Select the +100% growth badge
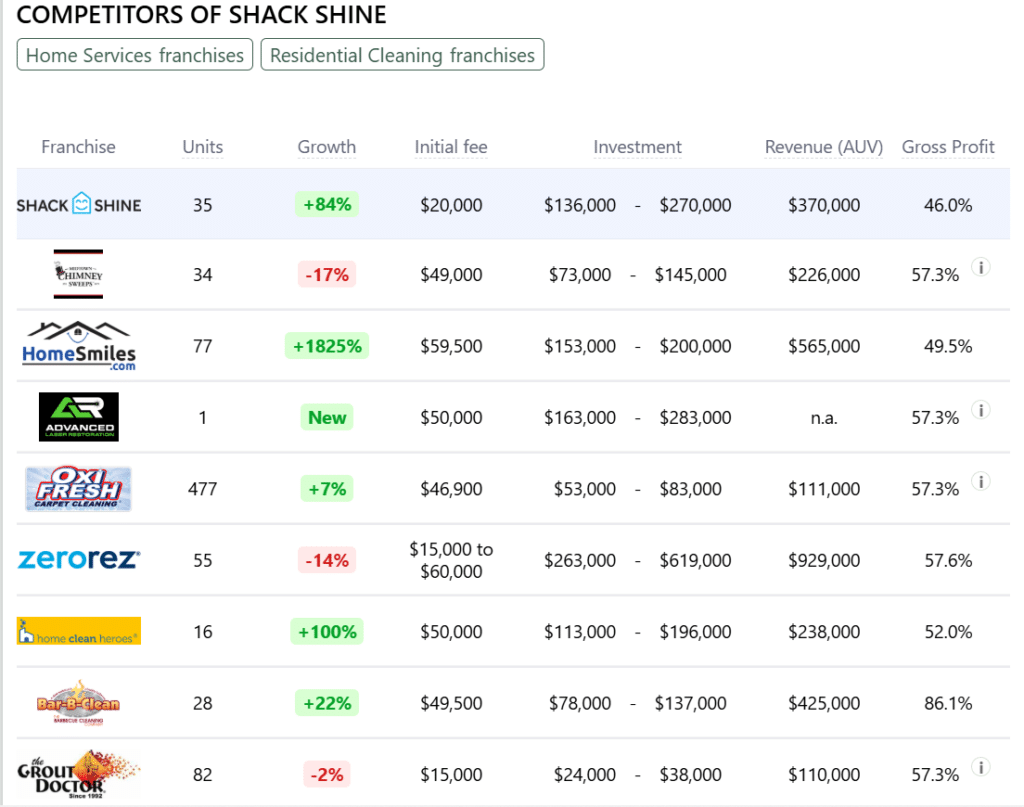The width and height of the screenshot is (1024, 807). coord(327,631)
